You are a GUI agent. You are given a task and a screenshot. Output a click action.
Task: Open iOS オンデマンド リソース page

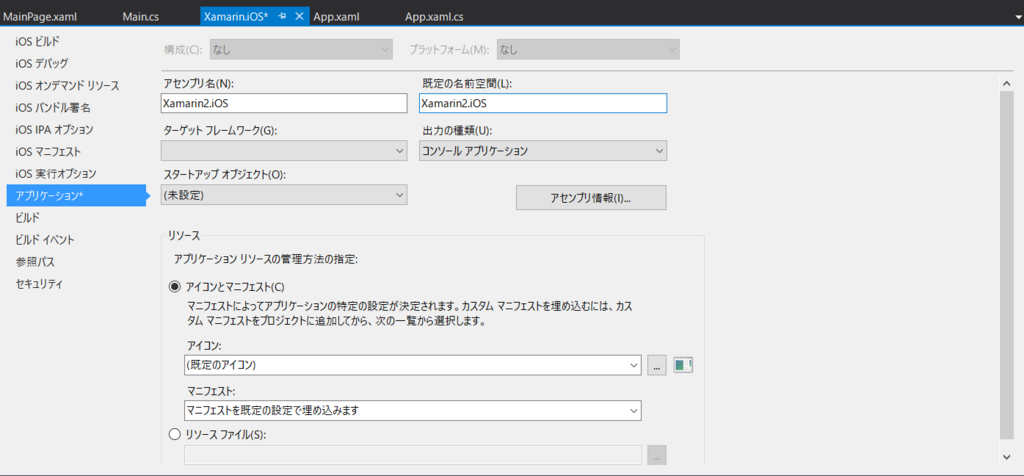(x=67, y=86)
